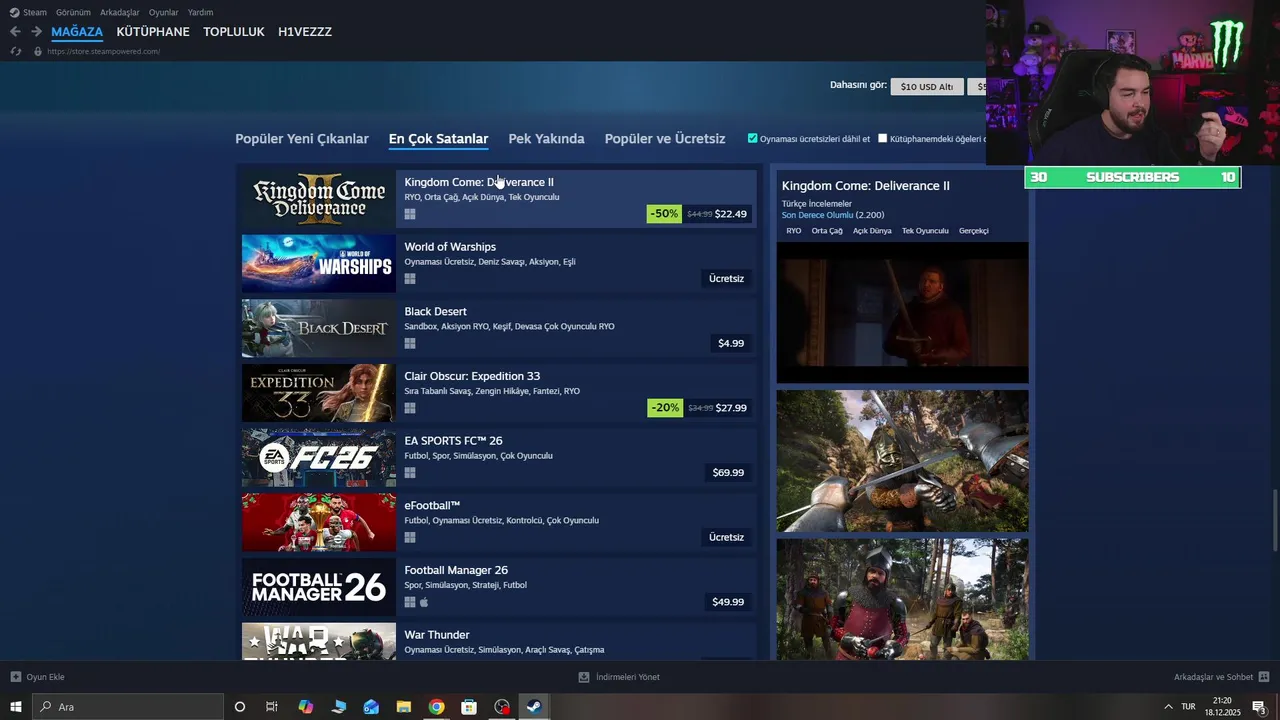Click Oyun Ekle plus icon

pos(15,677)
